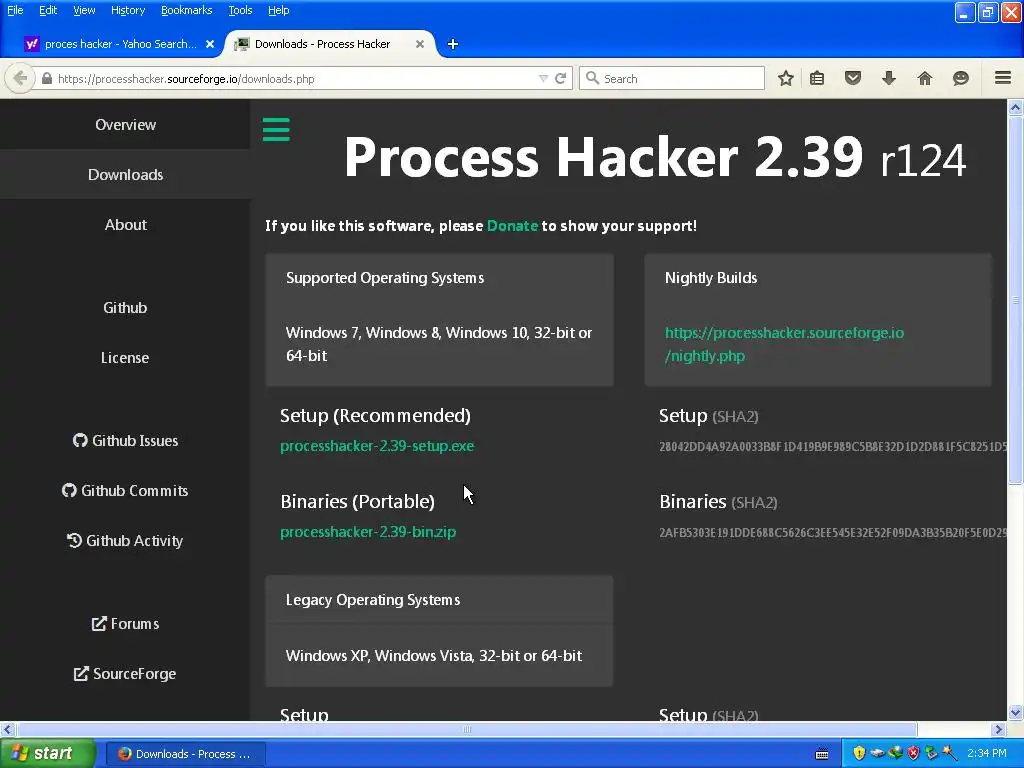The image size is (1024, 768).
Task: Click the Setup SHA2 hash starting 28042DD4
Action: [833, 447]
